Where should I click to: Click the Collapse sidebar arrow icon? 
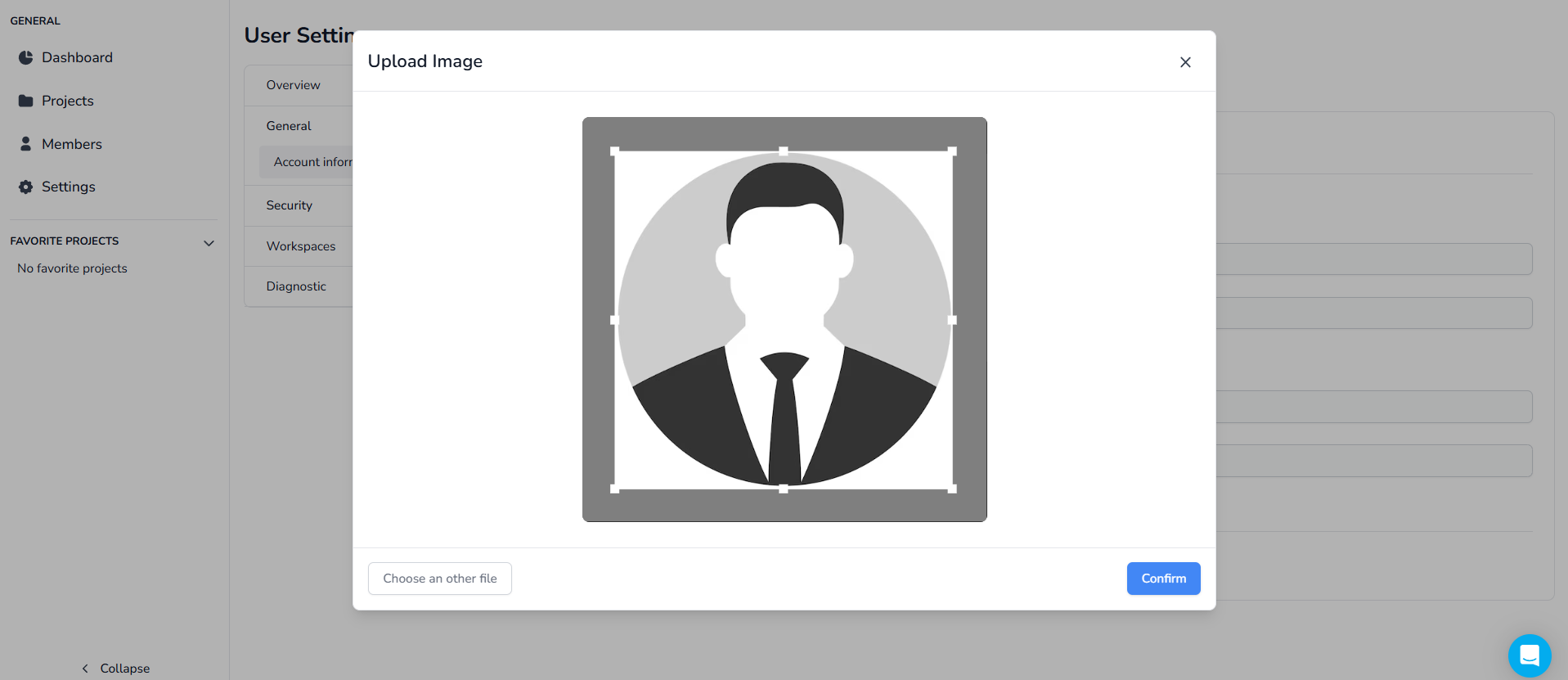pyautogui.click(x=85, y=669)
